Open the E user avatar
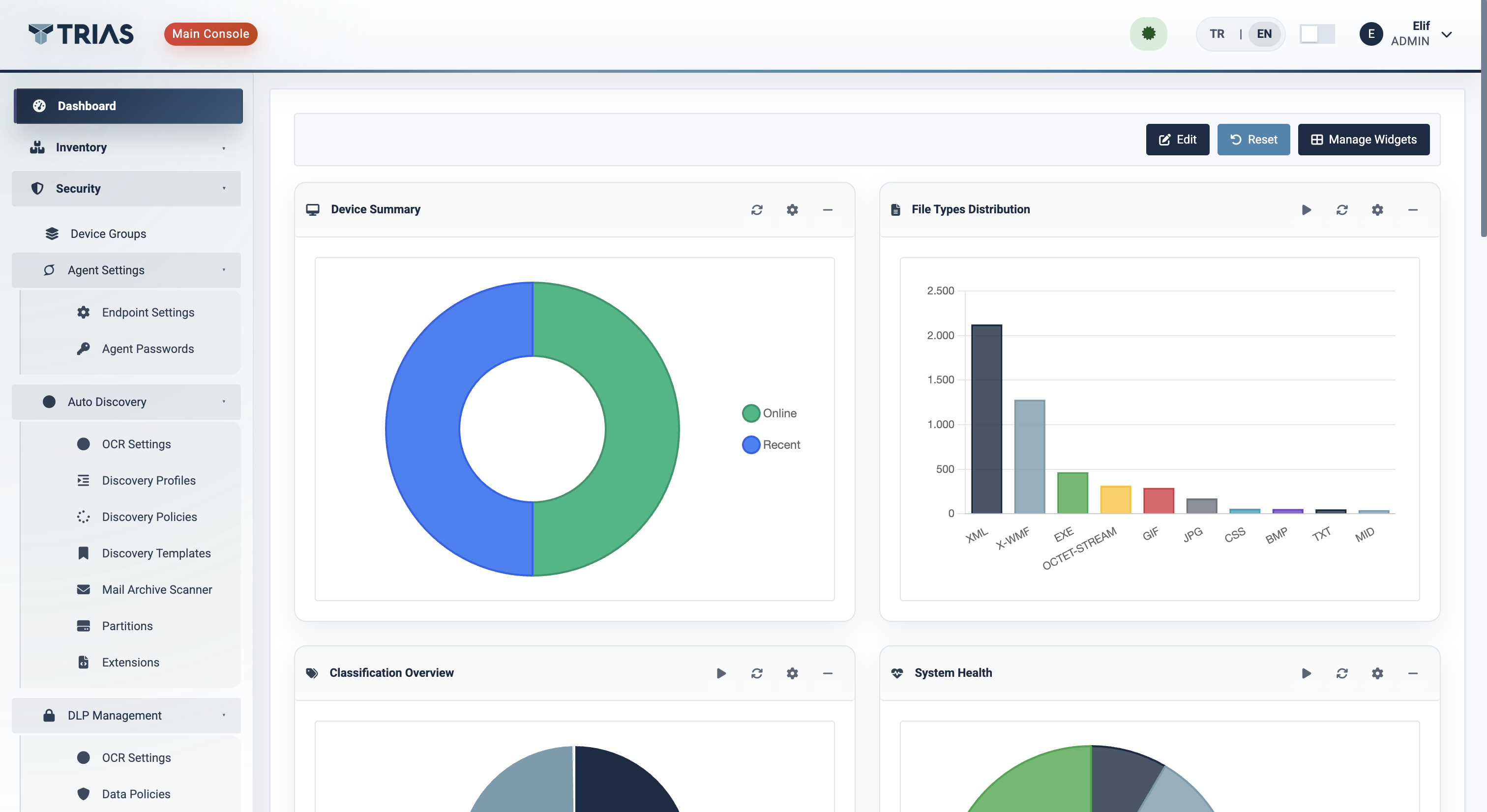This screenshot has width=1487, height=812. (1371, 34)
